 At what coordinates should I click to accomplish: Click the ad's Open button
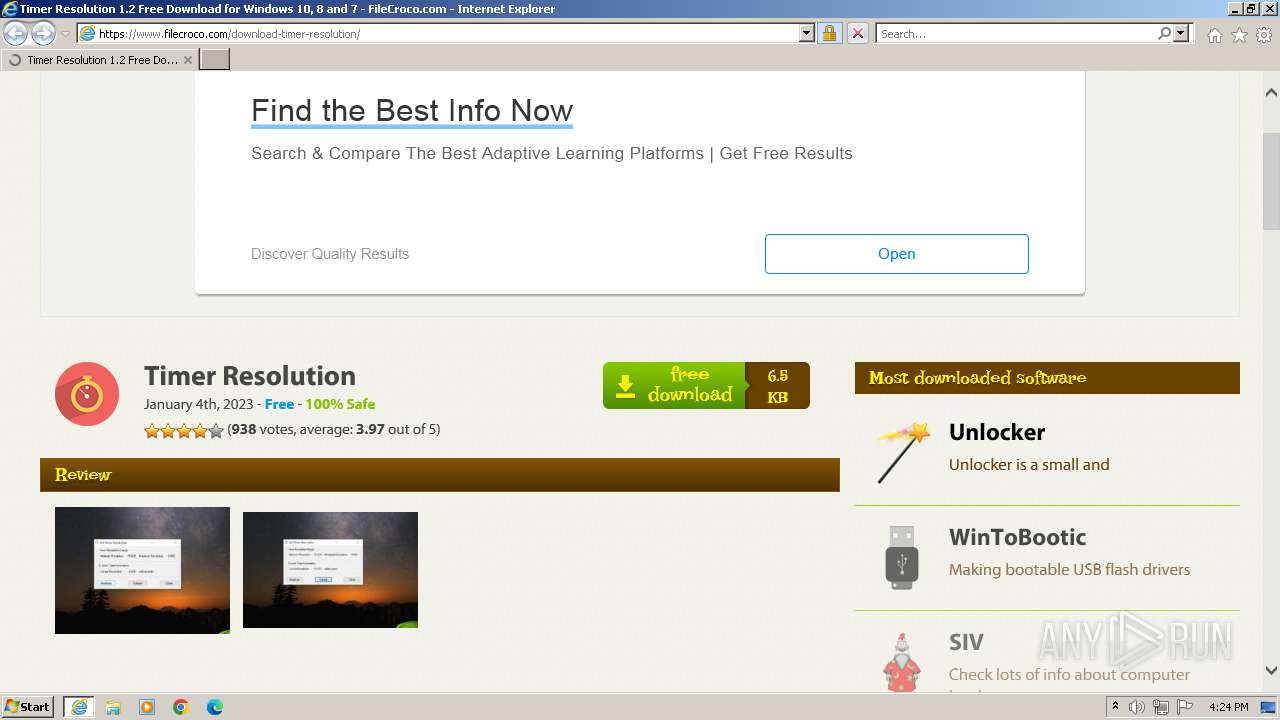(x=896, y=254)
